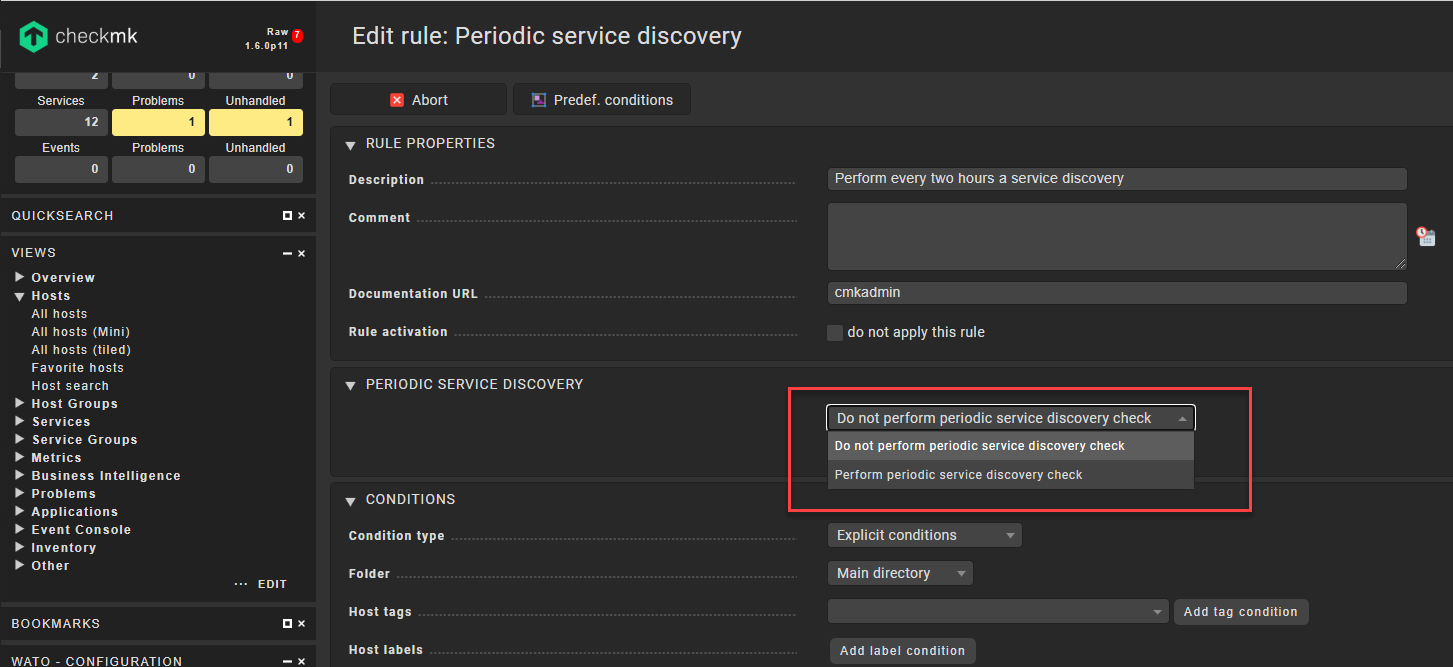This screenshot has height=667, width=1453.
Task: Expand the Service Groups node
Action: coord(19,439)
